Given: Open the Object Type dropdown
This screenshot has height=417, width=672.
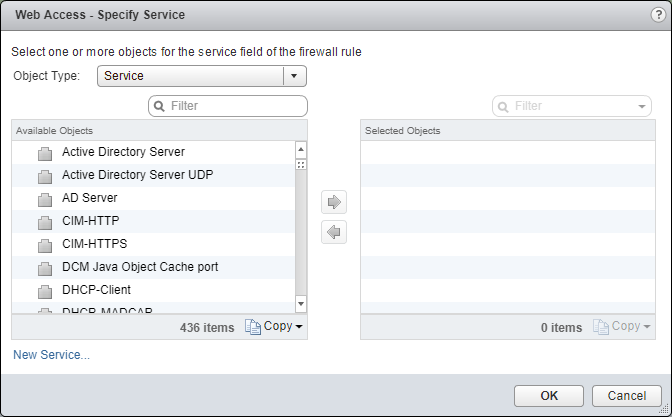Looking at the screenshot, I should tap(293, 76).
